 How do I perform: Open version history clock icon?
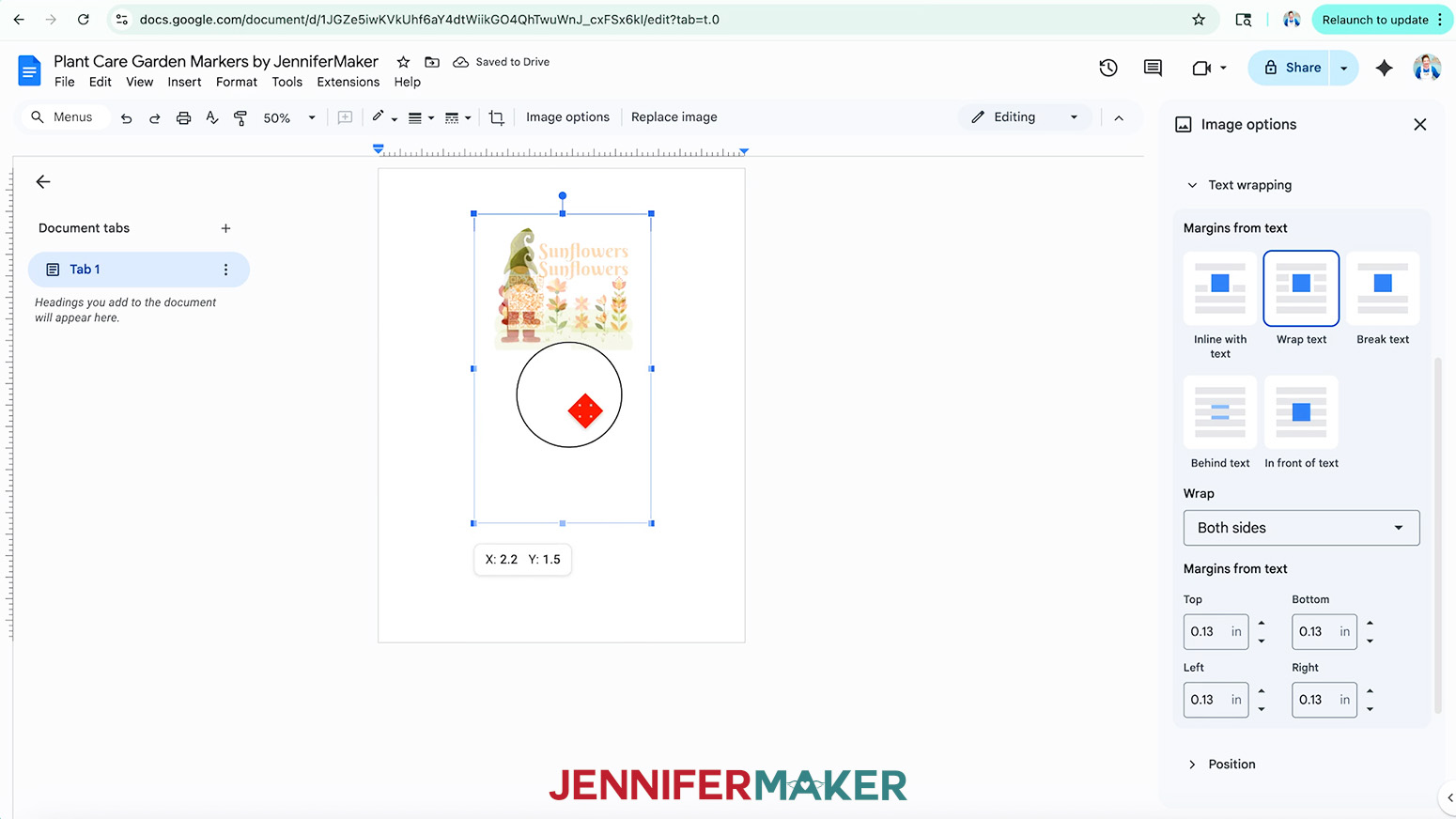point(1108,68)
